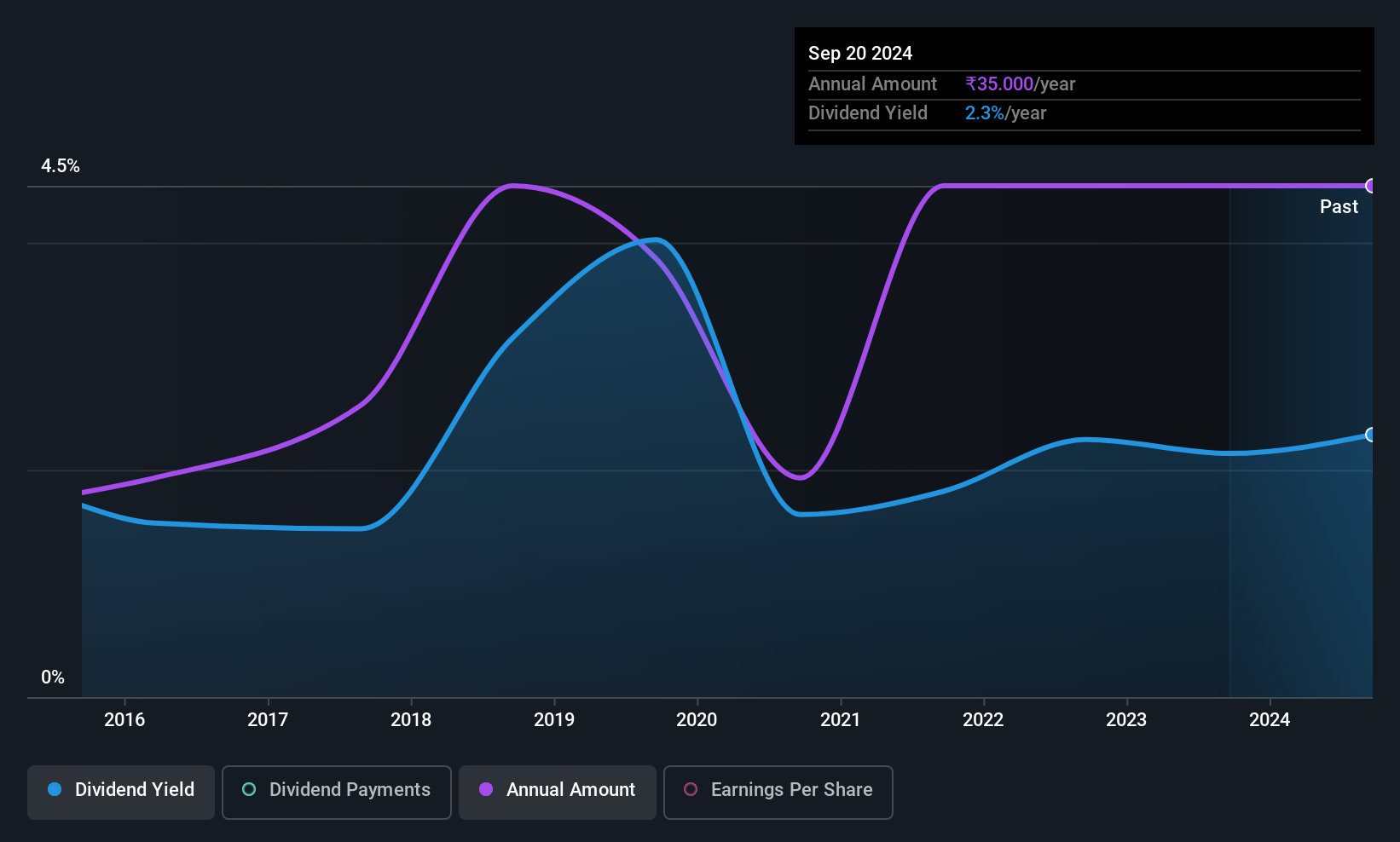Click the purple Annual Amount endpoint marker
The height and width of the screenshot is (842, 1400).
(x=1371, y=186)
